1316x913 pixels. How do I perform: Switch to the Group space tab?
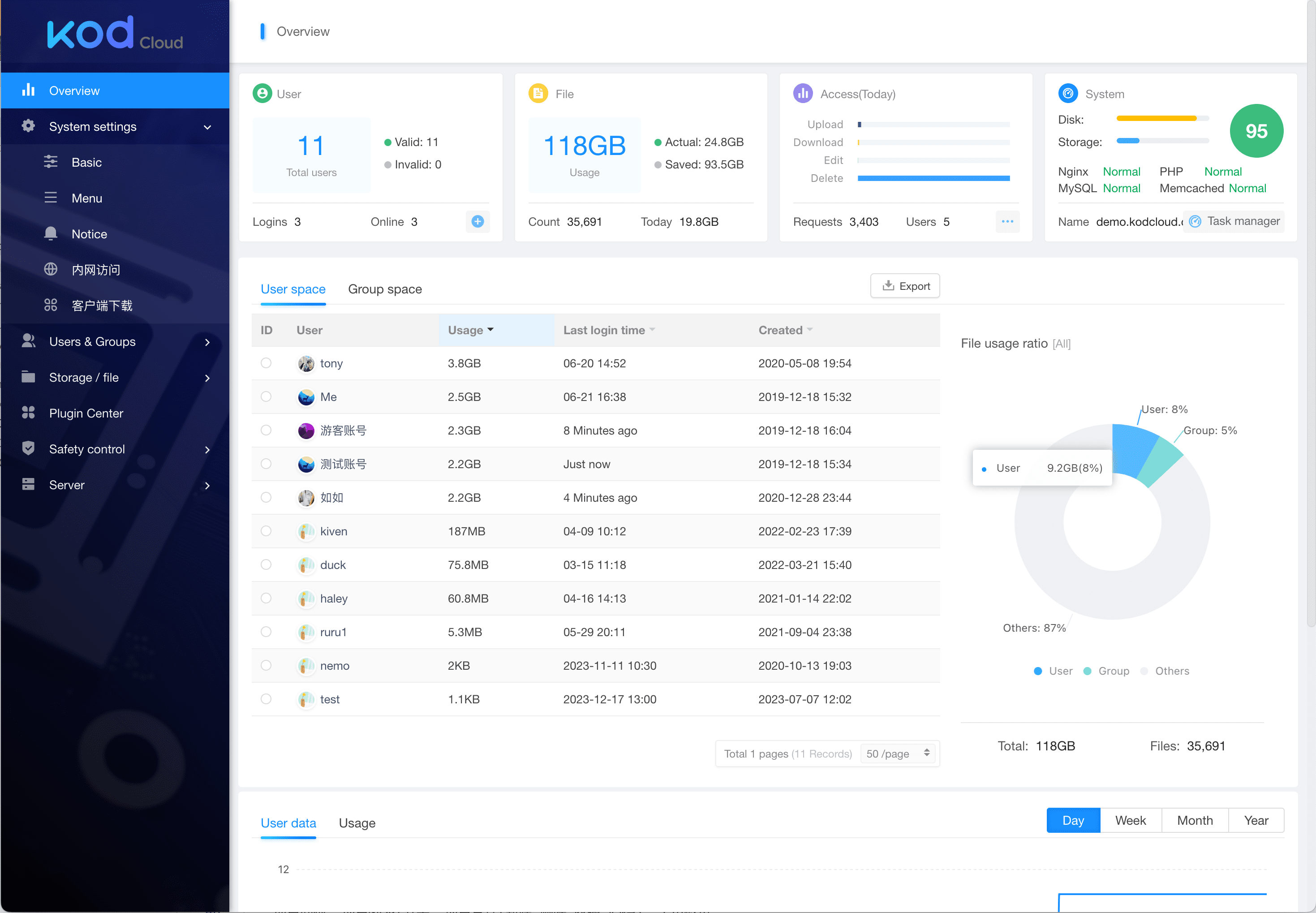tap(385, 289)
